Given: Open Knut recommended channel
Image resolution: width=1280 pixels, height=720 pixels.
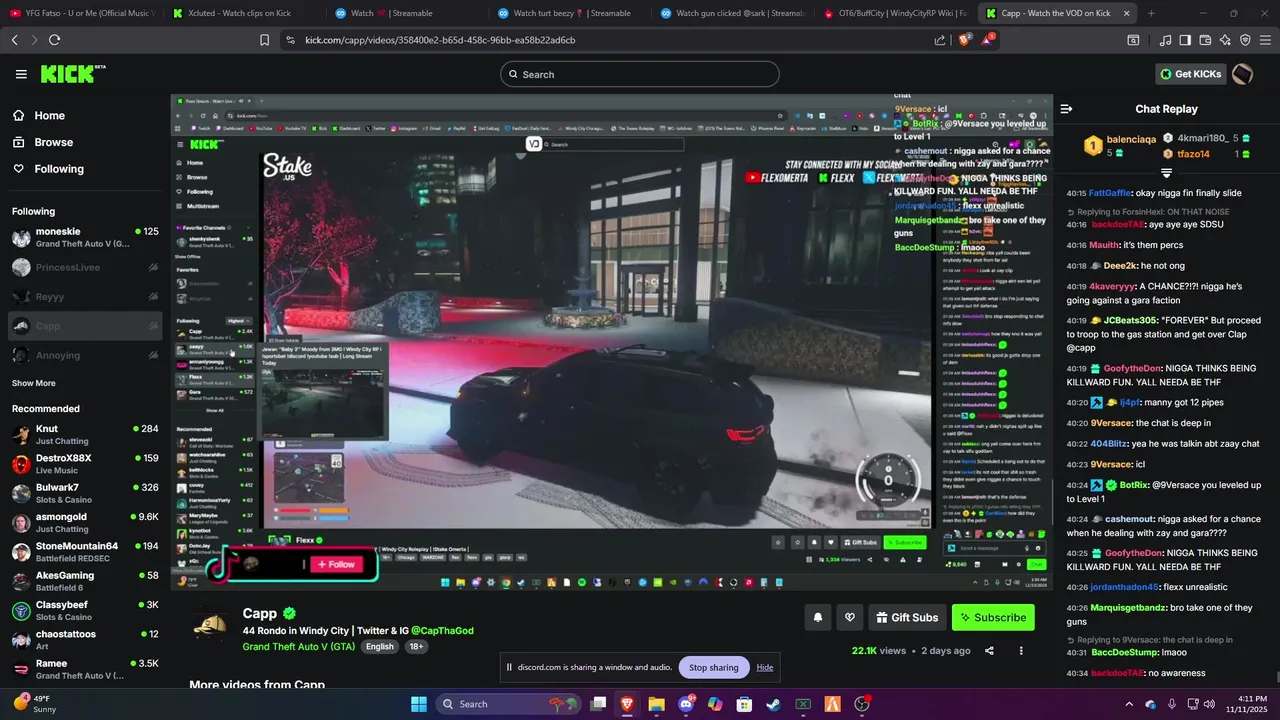Looking at the screenshot, I should tap(85, 435).
